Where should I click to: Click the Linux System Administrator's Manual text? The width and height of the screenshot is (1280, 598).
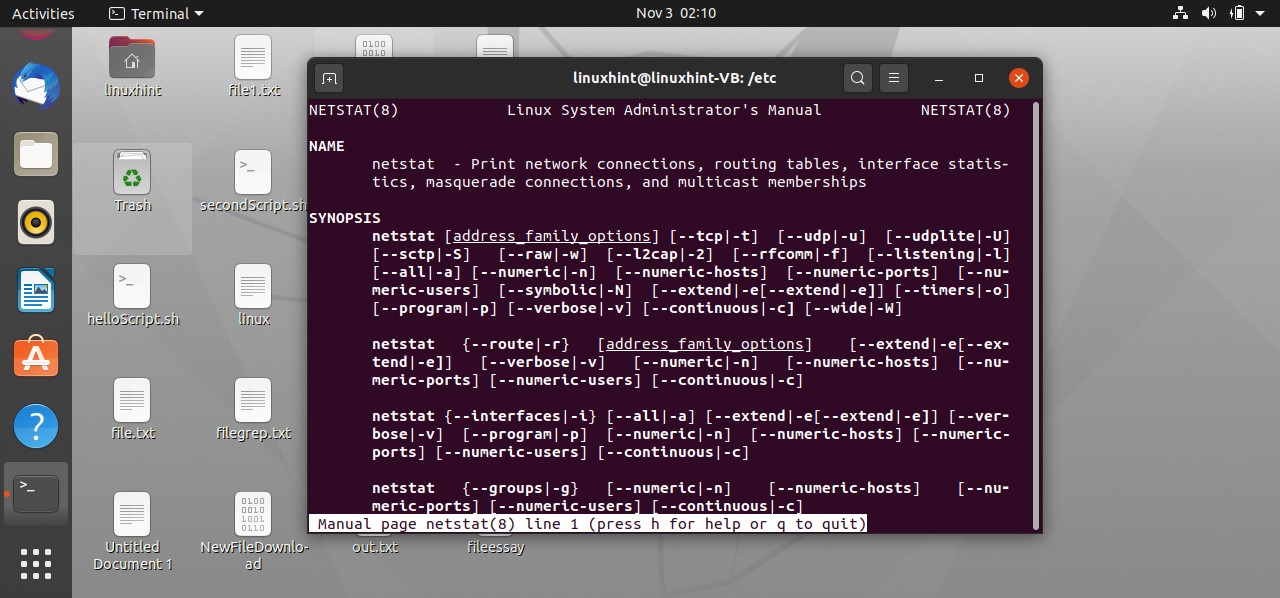[664, 110]
